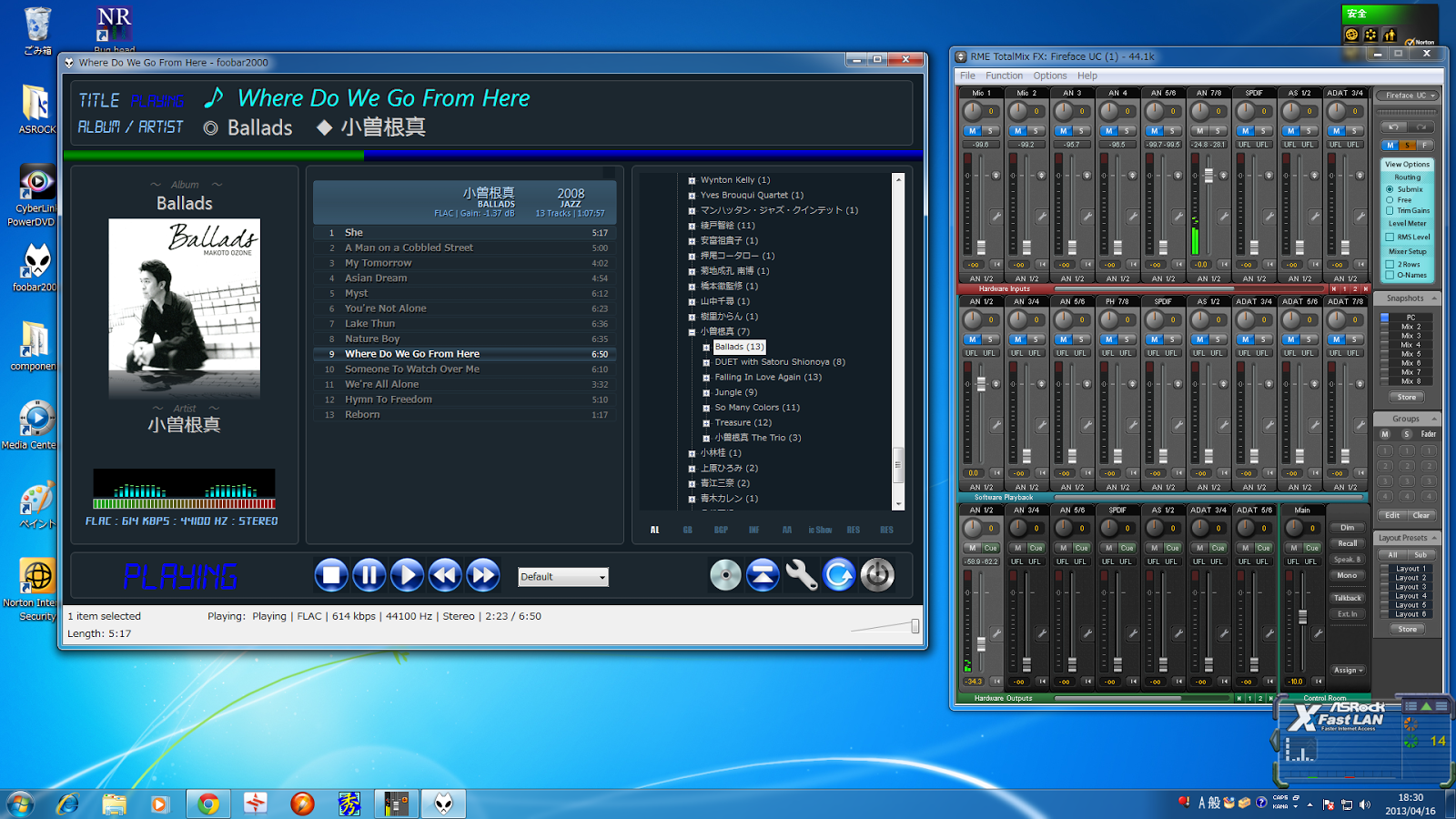This screenshot has height=819, width=1456.
Task: Select the Submix routing radio button
Action: (x=1390, y=189)
